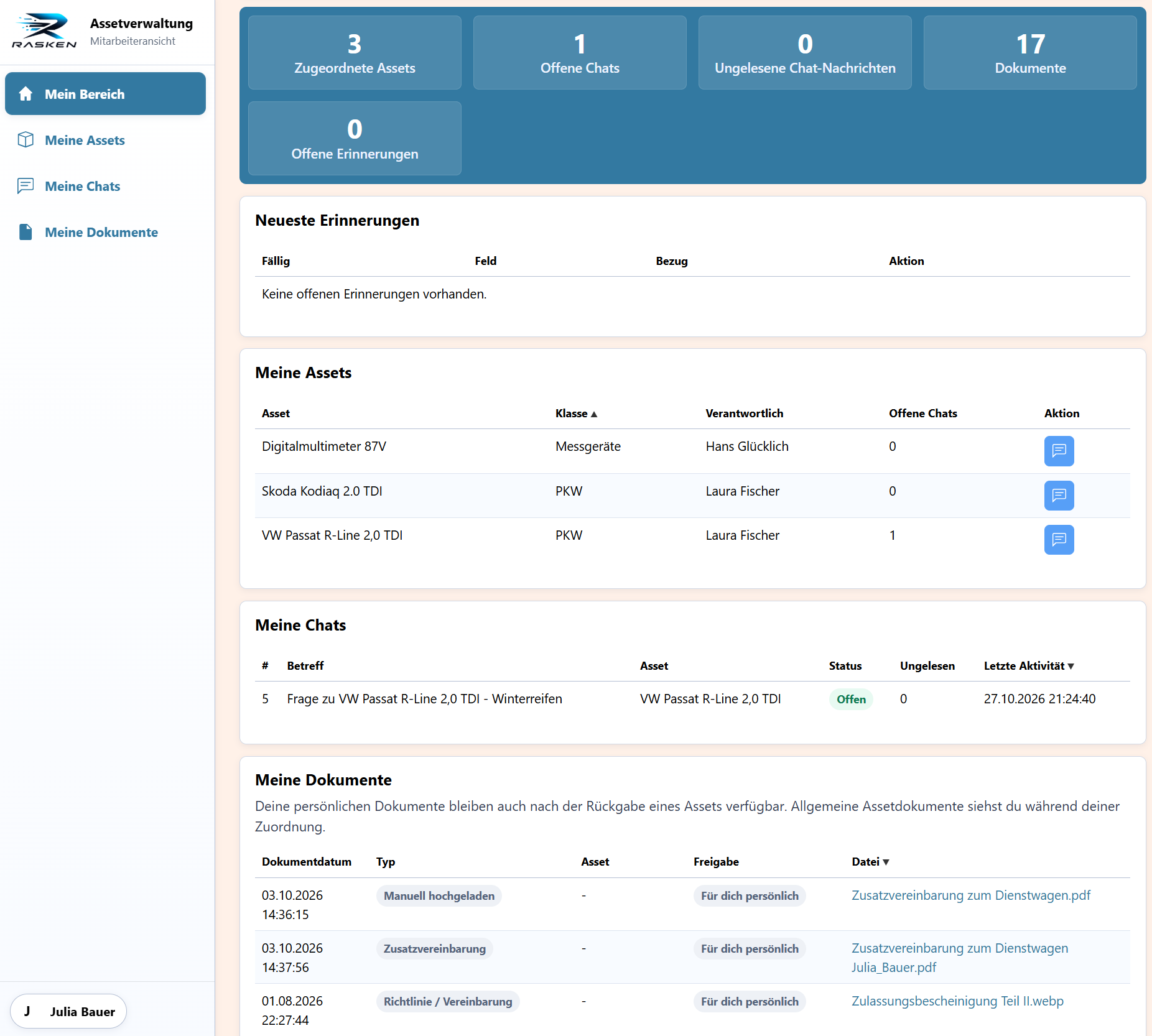This screenshot has width=1152, height=1036.
Task: Click the Rasken logo in sidebar
Action: pos(44,31)
